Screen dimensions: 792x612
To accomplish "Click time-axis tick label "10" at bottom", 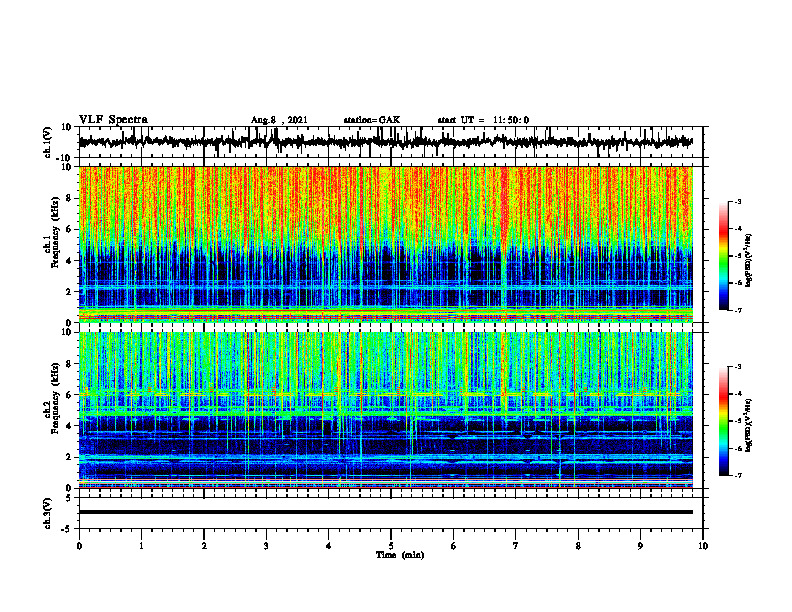I will coord(703,546).
